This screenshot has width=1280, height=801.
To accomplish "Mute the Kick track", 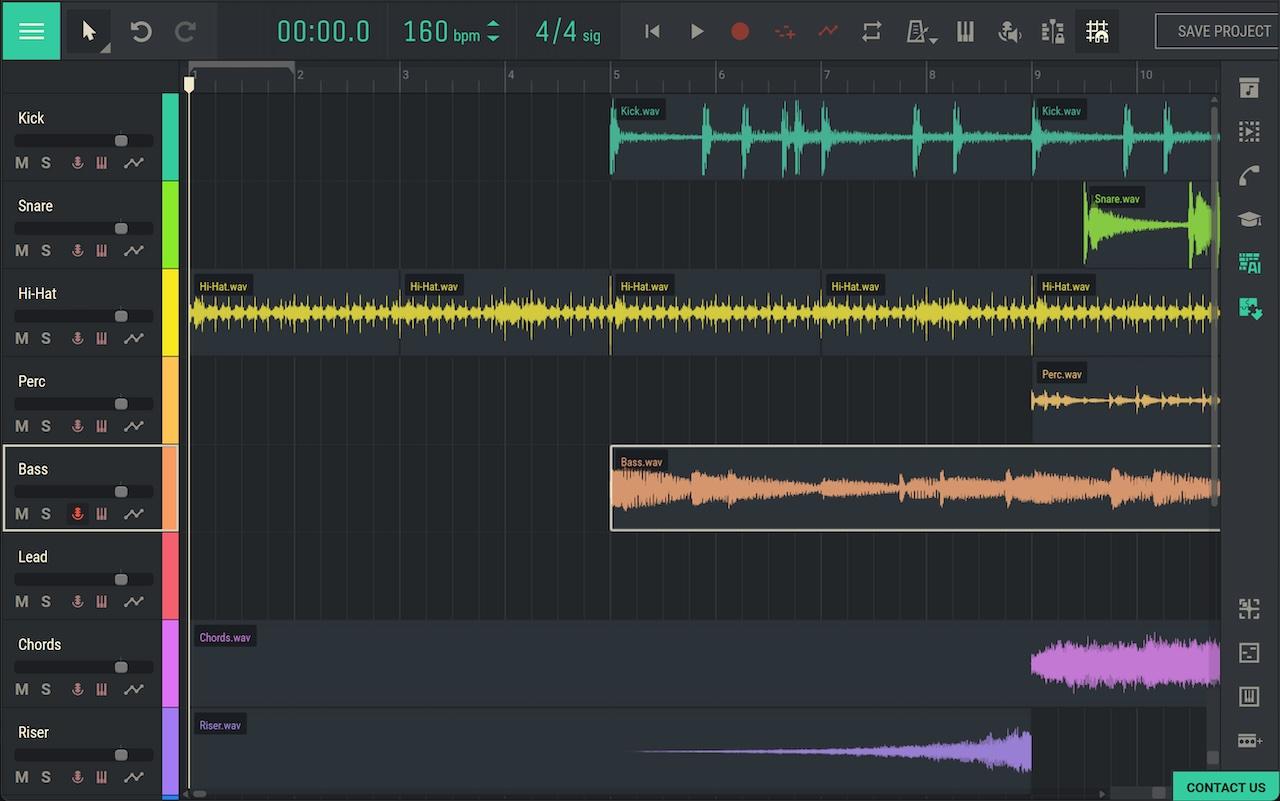I will [22, 163].
